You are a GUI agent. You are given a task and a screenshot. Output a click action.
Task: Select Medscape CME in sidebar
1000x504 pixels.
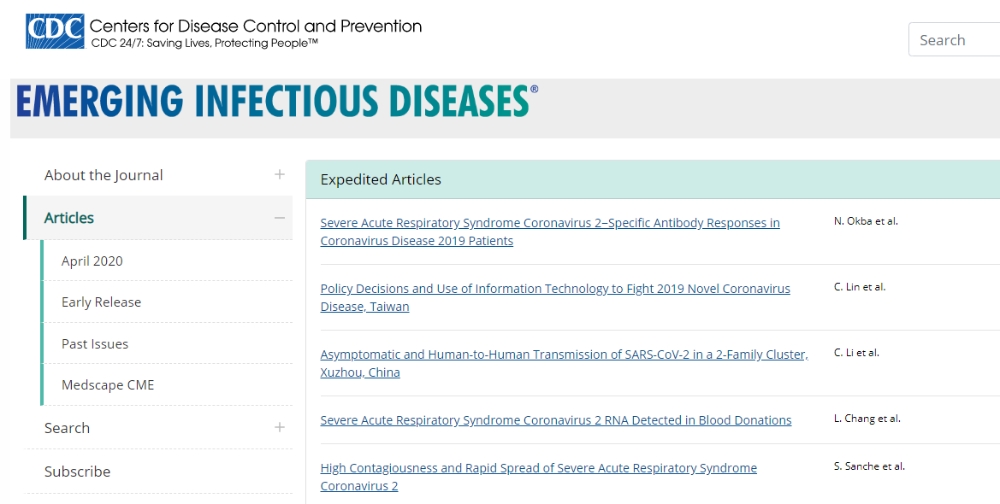(108, 385)
